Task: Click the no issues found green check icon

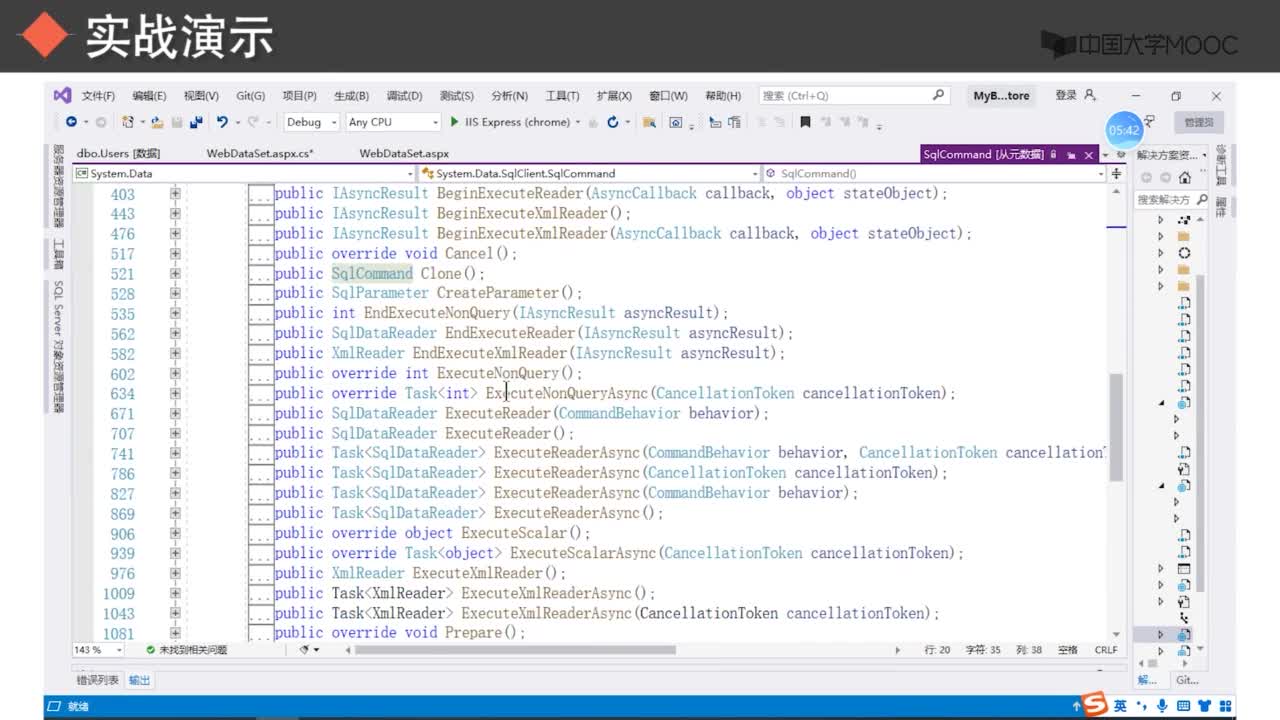Action: [x=151, y=650]
